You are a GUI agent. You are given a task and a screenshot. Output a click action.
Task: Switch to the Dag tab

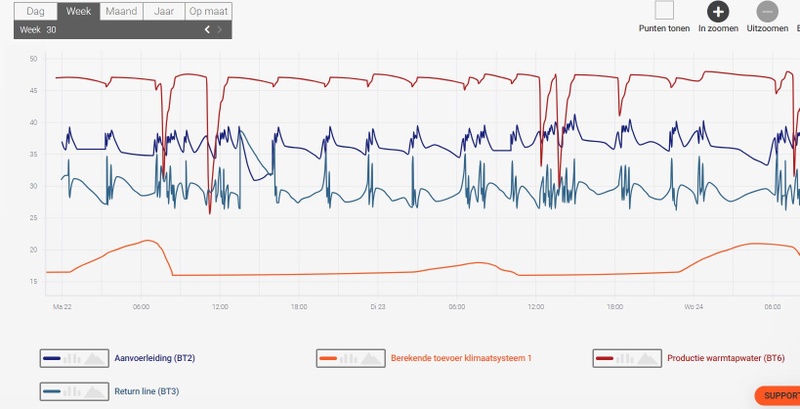(x=36, y=11)
